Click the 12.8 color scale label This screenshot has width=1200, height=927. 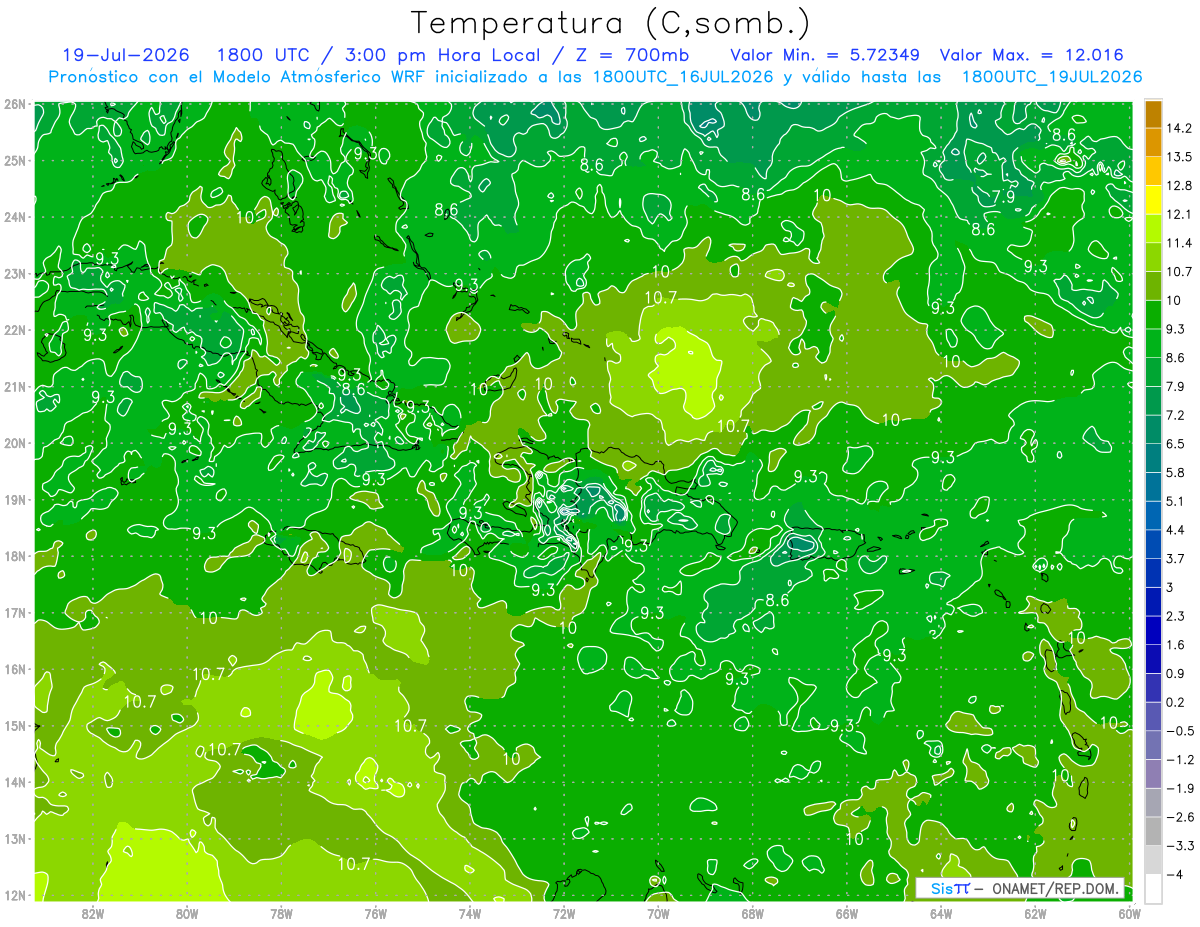pos(1177,186)
